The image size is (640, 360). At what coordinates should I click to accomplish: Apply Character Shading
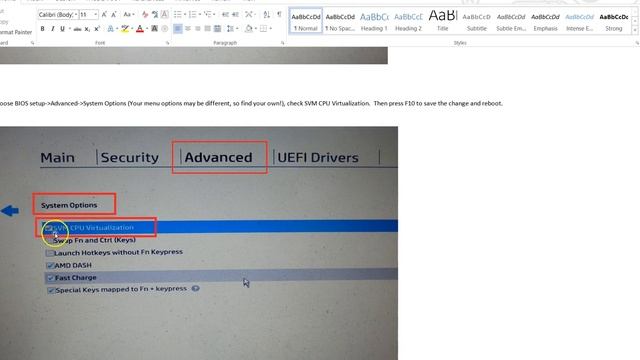[154, 29]
